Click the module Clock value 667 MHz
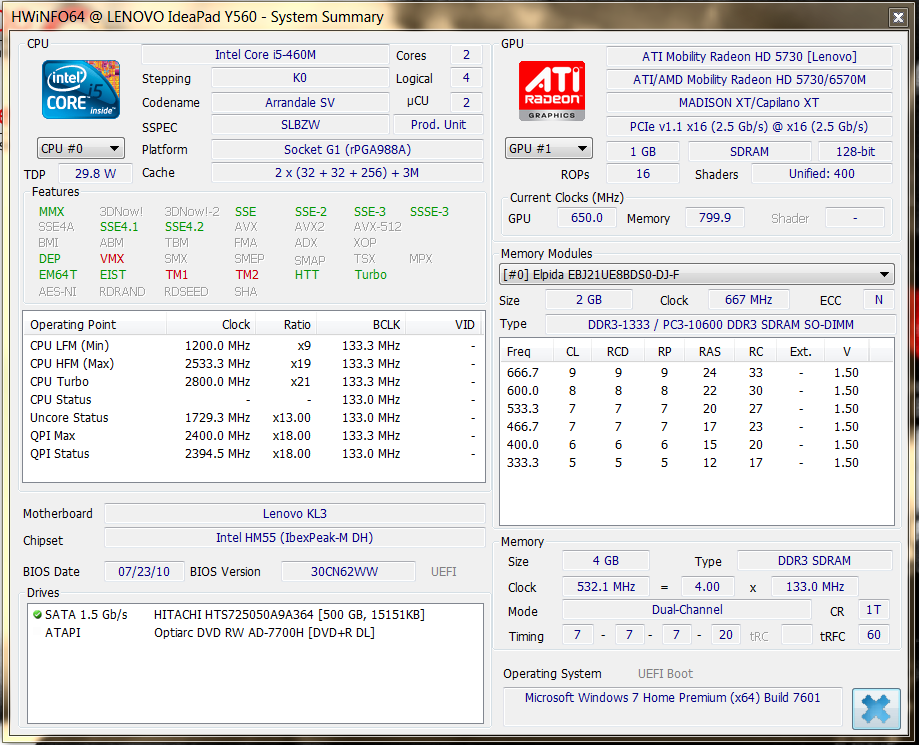 748,300
